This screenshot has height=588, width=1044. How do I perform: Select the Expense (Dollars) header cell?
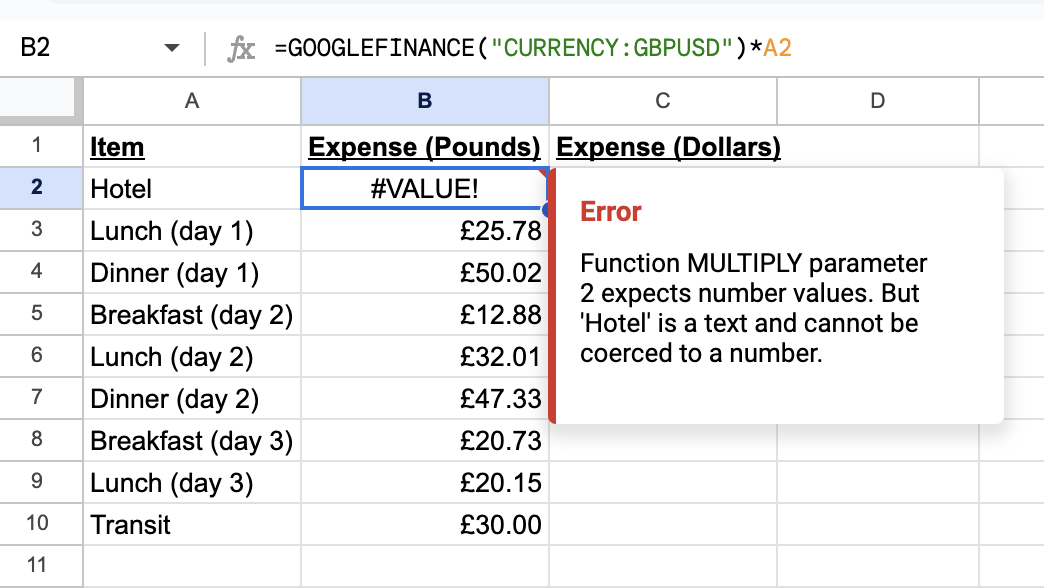click(x=661, y=146)
